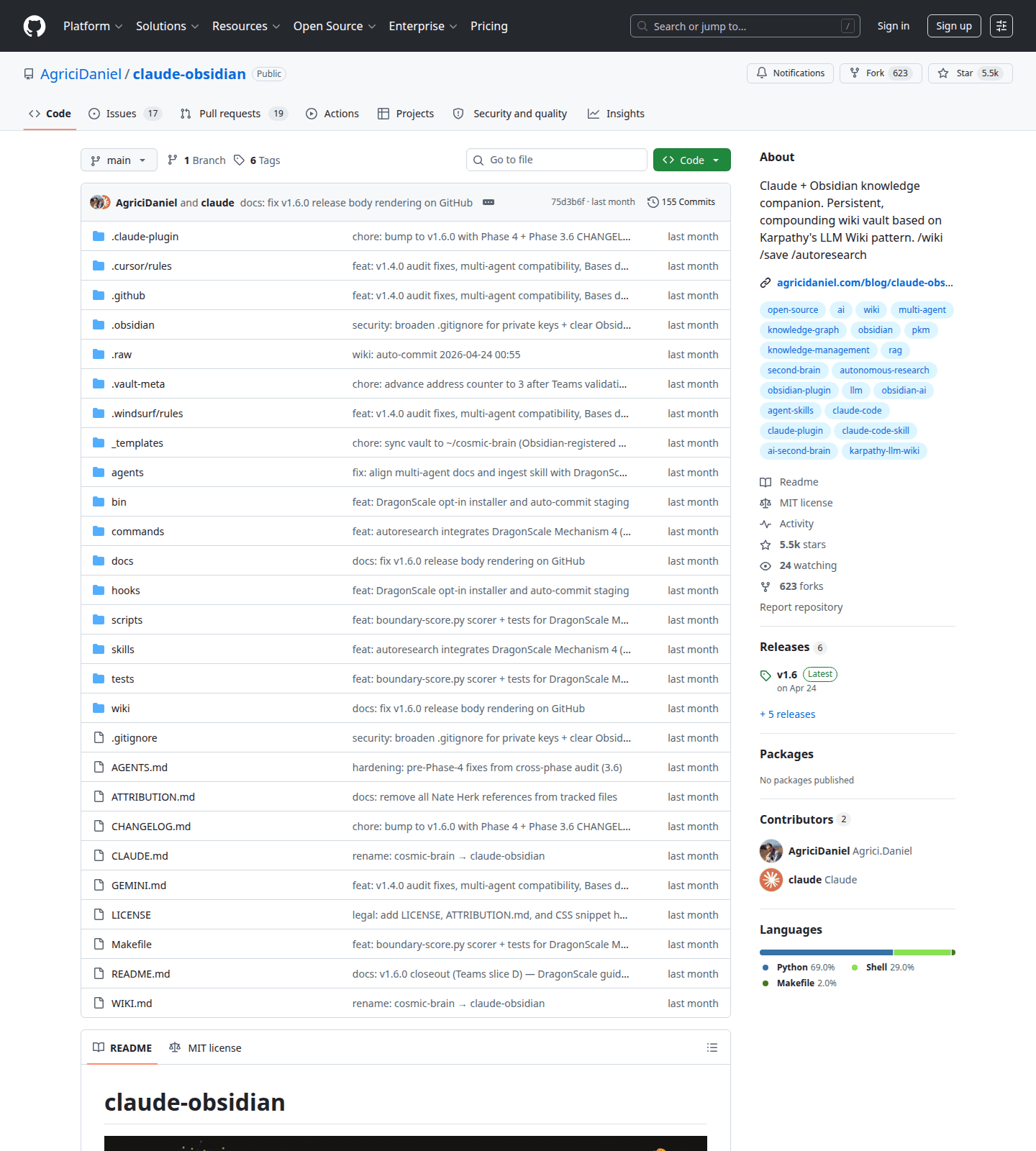Open commit 75d3b6f hash
Screen dimensions: 1036x1151
(x=568, y=202)
